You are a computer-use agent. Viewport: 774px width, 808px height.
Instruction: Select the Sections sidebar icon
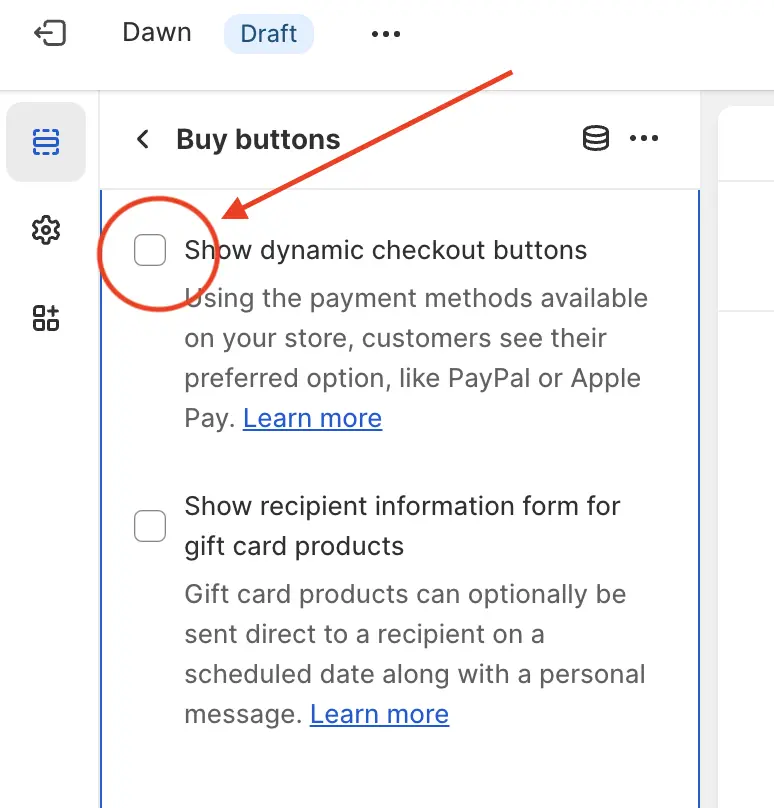[46, 142]
